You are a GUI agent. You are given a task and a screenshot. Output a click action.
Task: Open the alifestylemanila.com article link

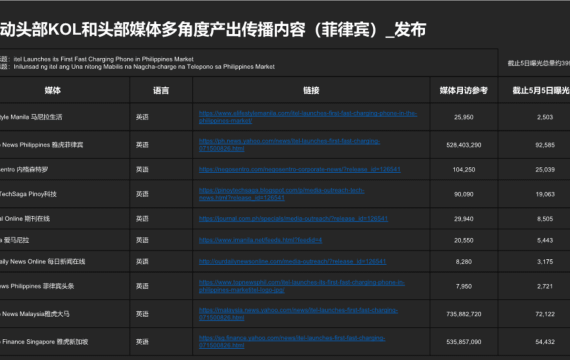308,117
